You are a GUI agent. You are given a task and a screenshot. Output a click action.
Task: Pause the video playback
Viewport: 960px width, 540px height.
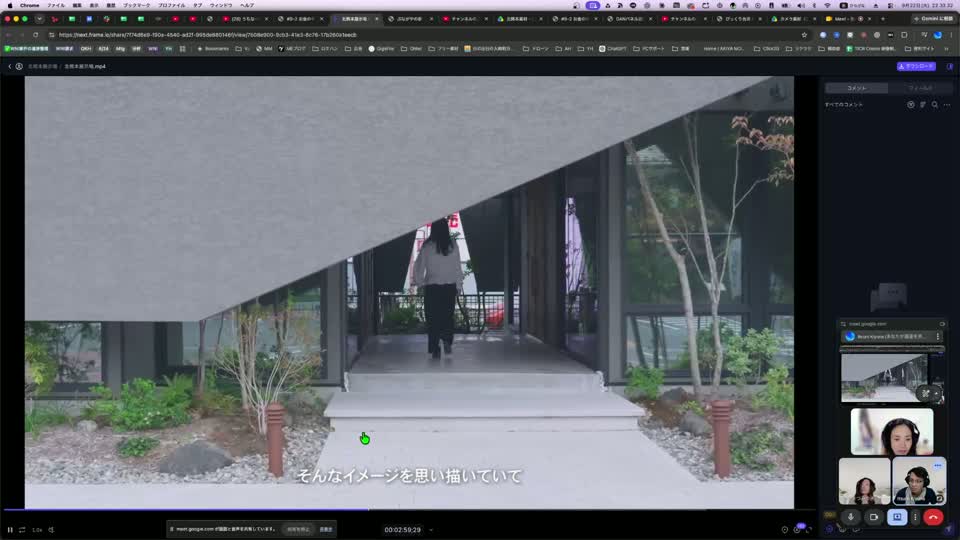click(x=10, y=530)
